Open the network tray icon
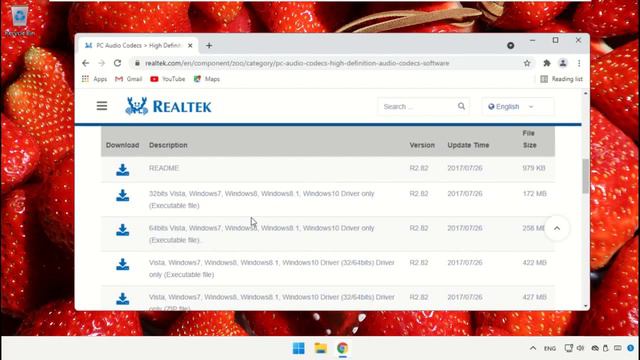 tap(569, 348)
